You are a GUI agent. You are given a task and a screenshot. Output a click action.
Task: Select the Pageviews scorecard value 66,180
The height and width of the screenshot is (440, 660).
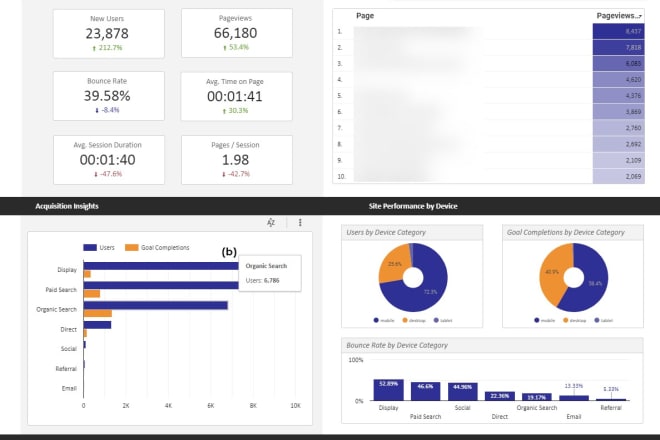point(235,33)
